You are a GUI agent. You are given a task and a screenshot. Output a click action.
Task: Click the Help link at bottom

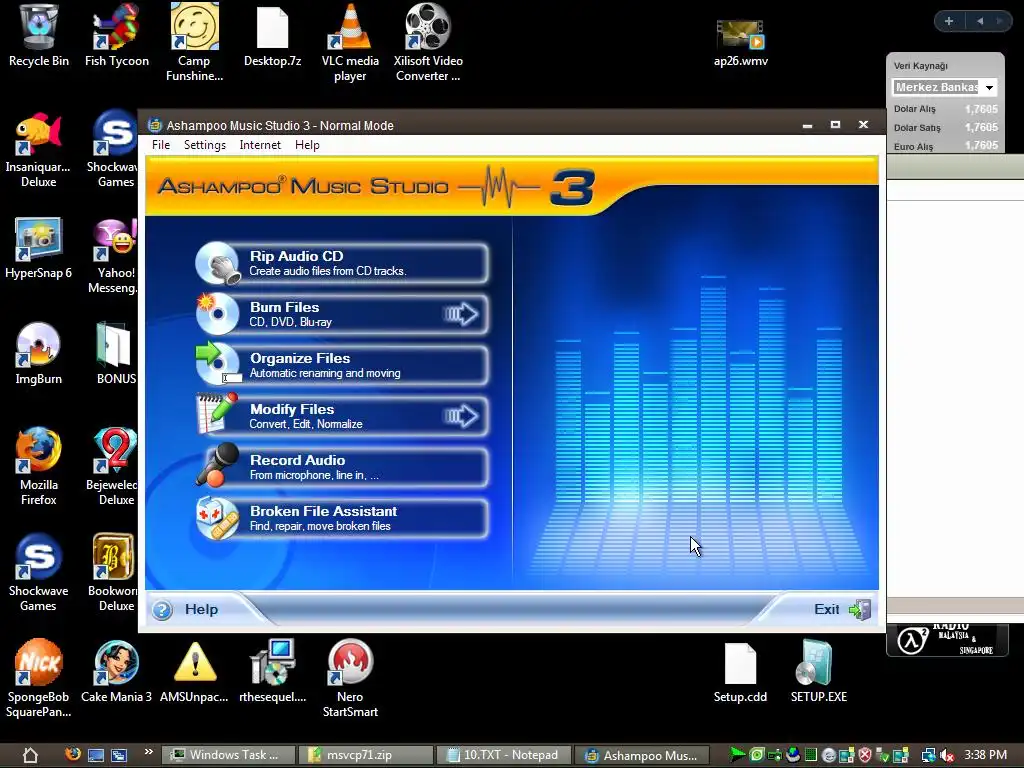(x=201, y=609)
